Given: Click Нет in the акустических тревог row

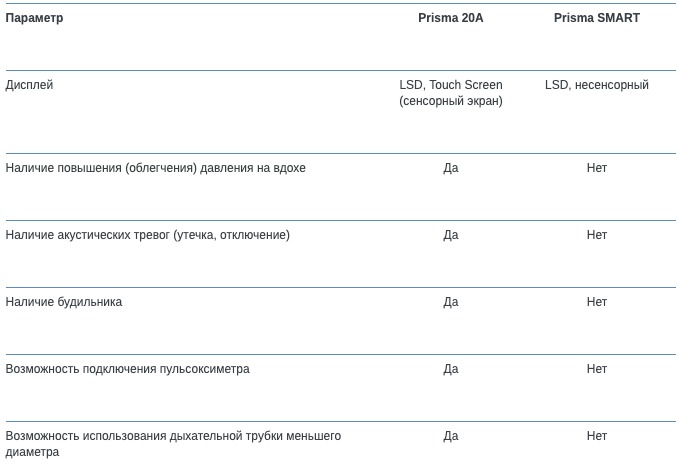Looking at the screenshot, I should tap(597, 235).
